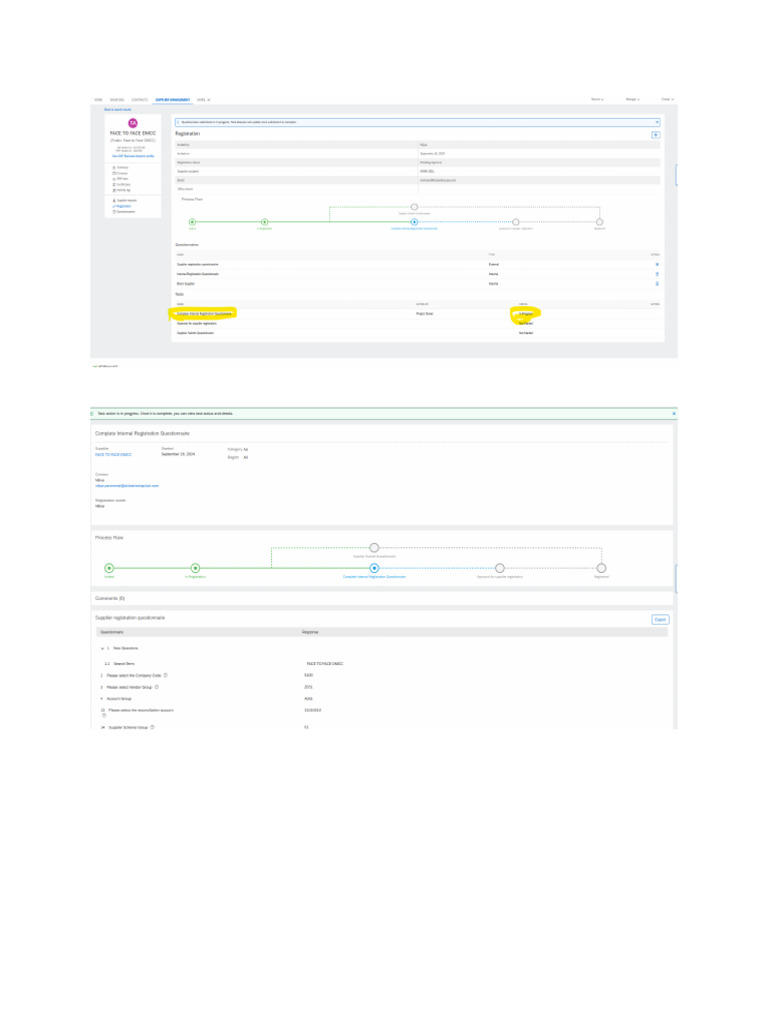
Task: Close the green task-in-progress notification banner
Action: pyautogui.click(x=673, y=413)
